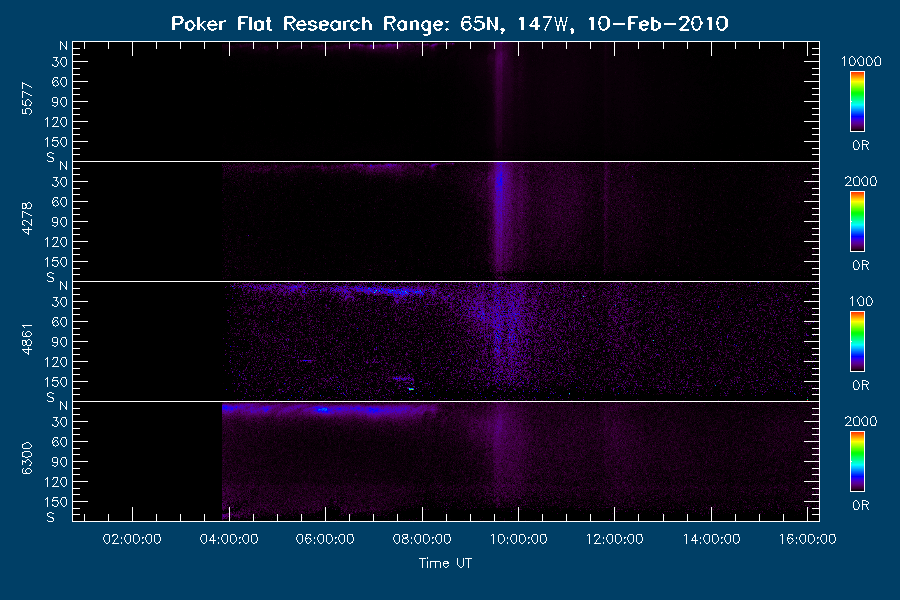Click the bright blue band in 6300 panel

[x=327, y=409]
